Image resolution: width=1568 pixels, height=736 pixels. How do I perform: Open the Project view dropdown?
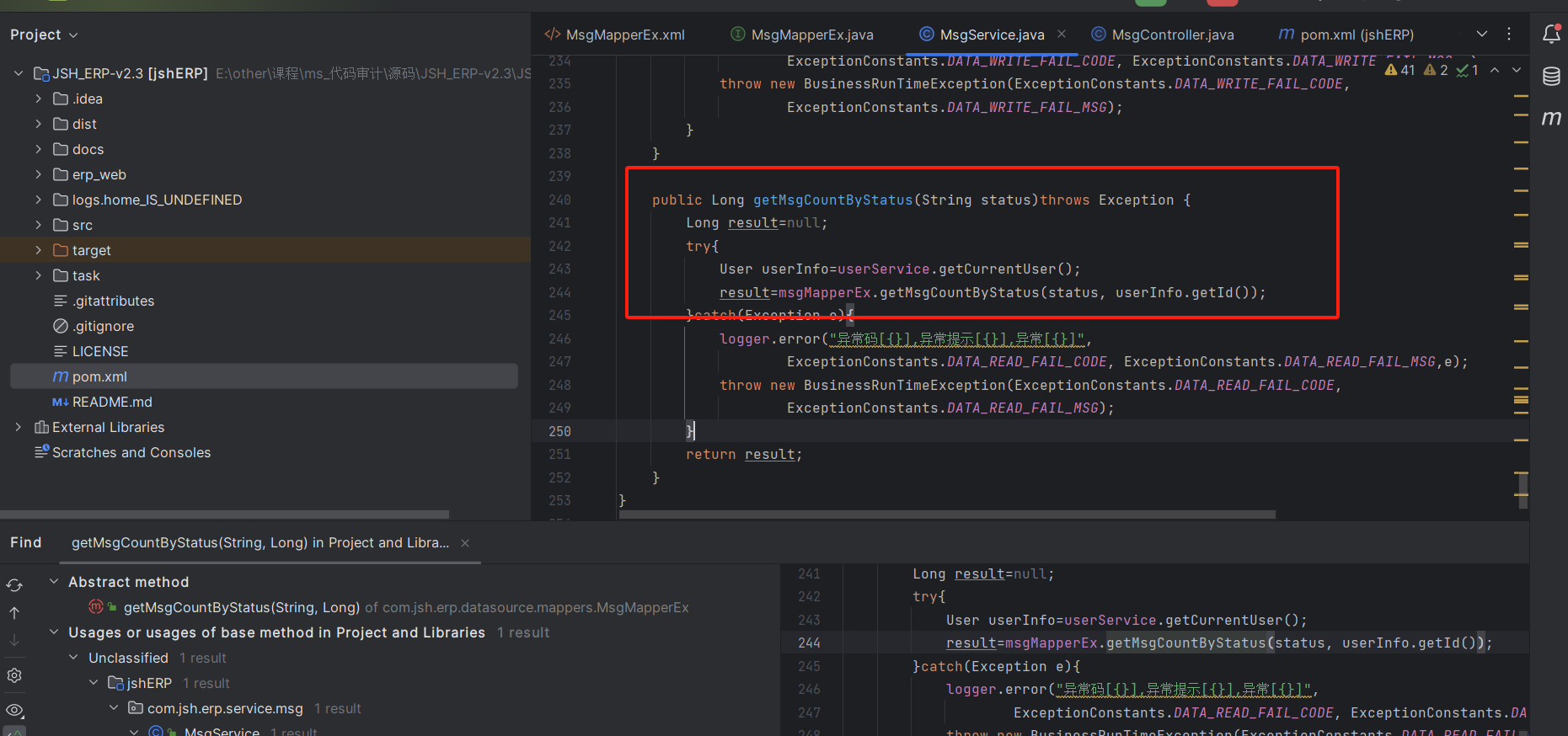coord(44,35)
